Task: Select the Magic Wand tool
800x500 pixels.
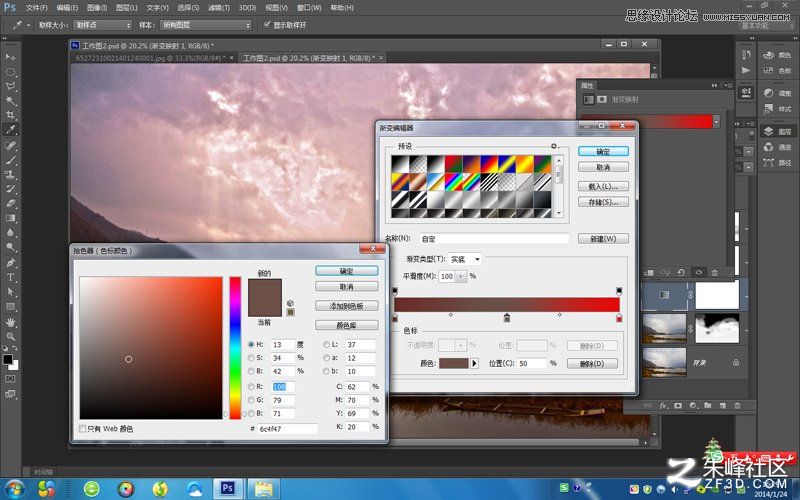Action: (10, 101)
